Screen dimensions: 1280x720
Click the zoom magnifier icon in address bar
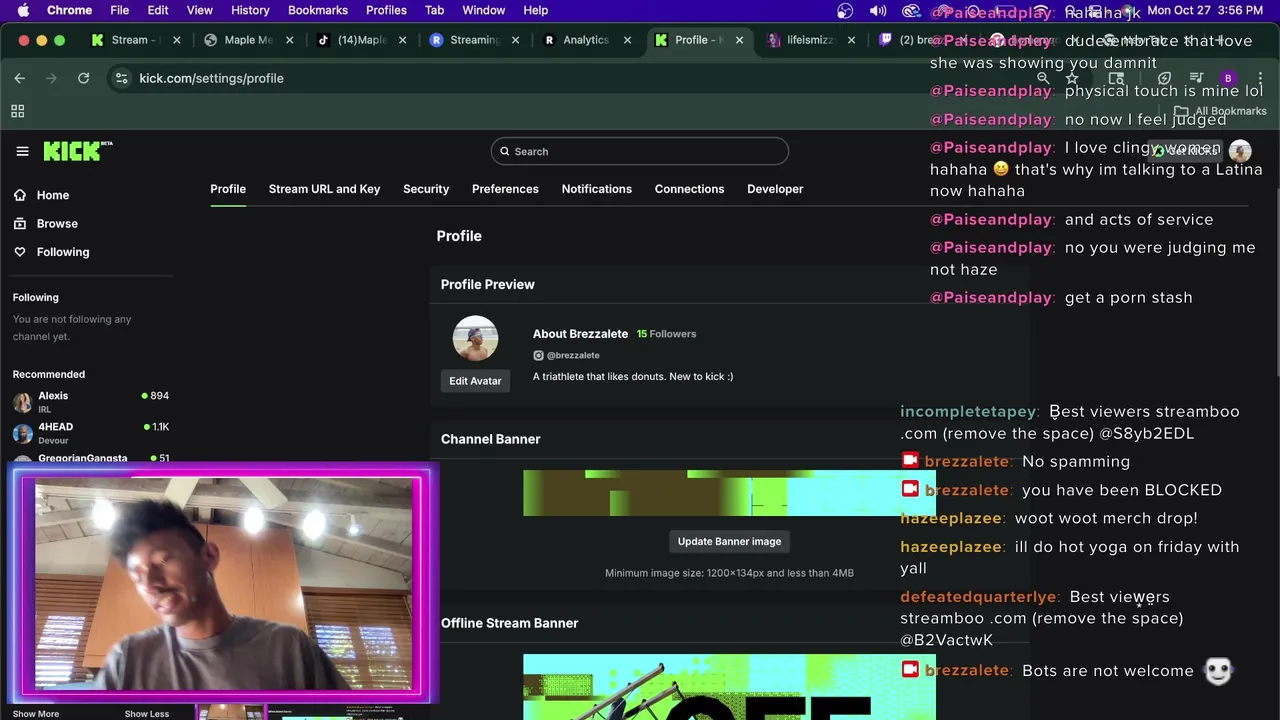click(1043, 78)
